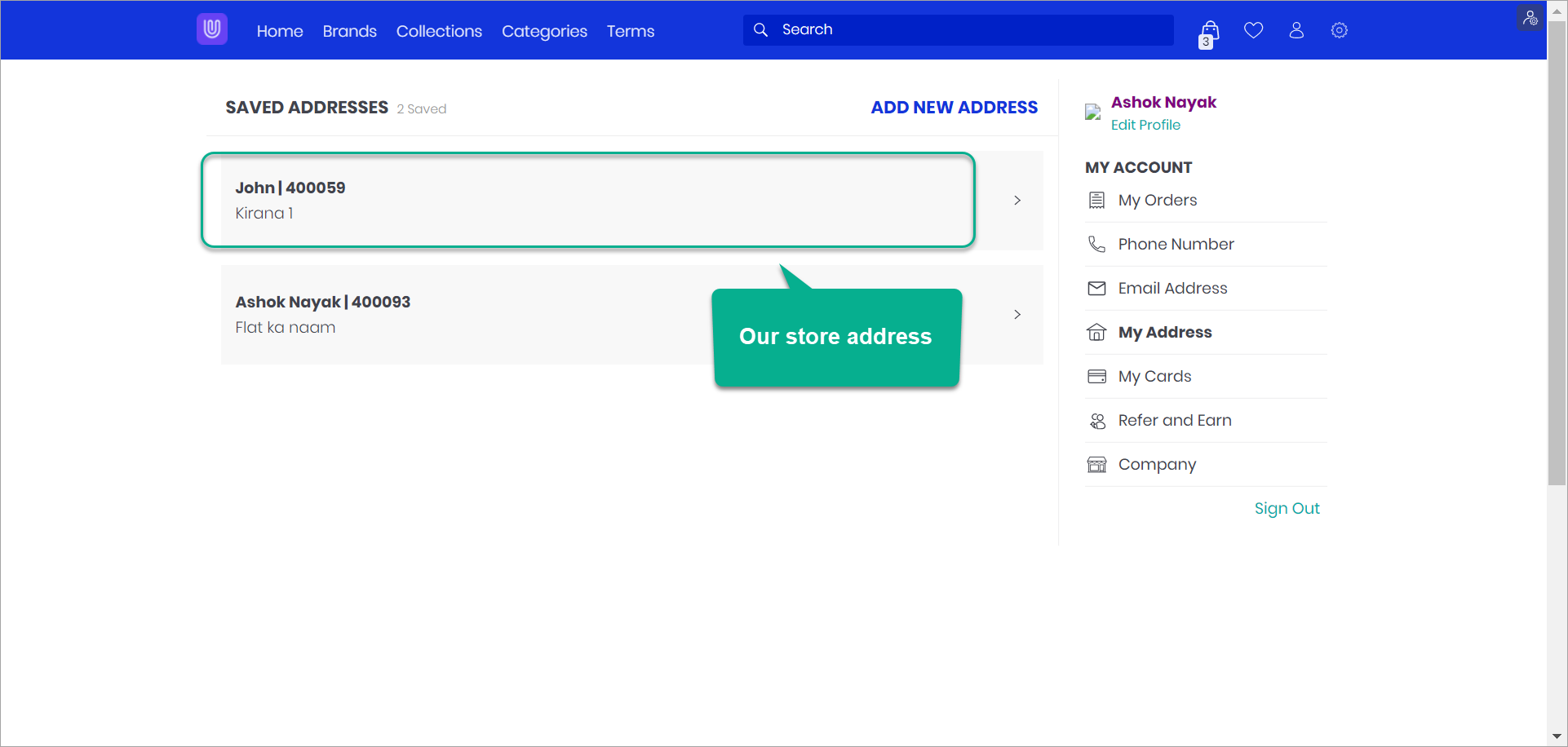Click Edit Profile link

click(x=1145, y=125)
